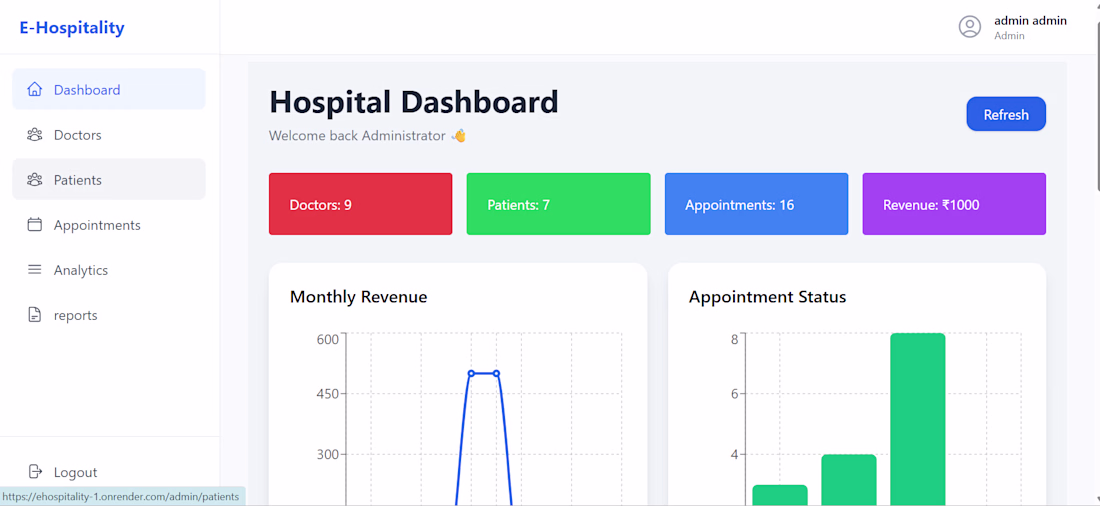Screen dimensions: 1100x506
Task: Open the reports section
Action: [x=109, y=315]
